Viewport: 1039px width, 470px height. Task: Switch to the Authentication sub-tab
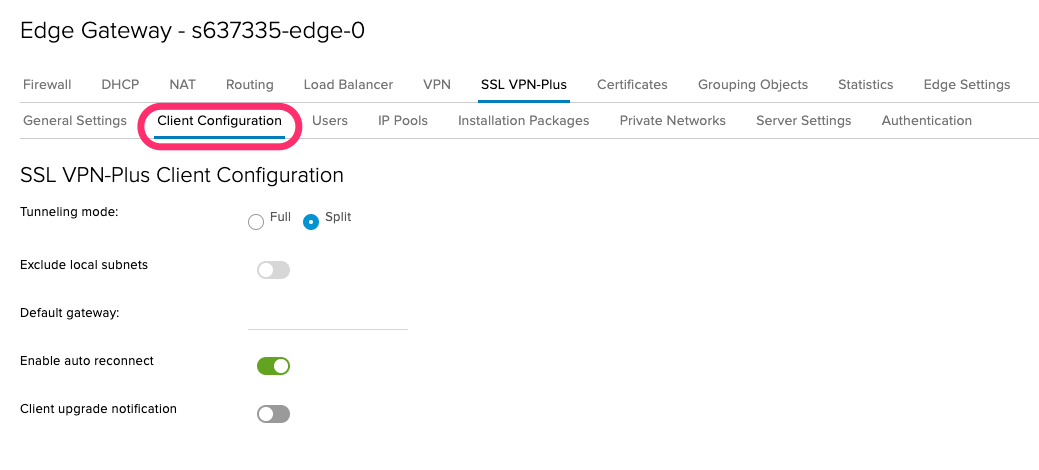click(x=926, y=121)
